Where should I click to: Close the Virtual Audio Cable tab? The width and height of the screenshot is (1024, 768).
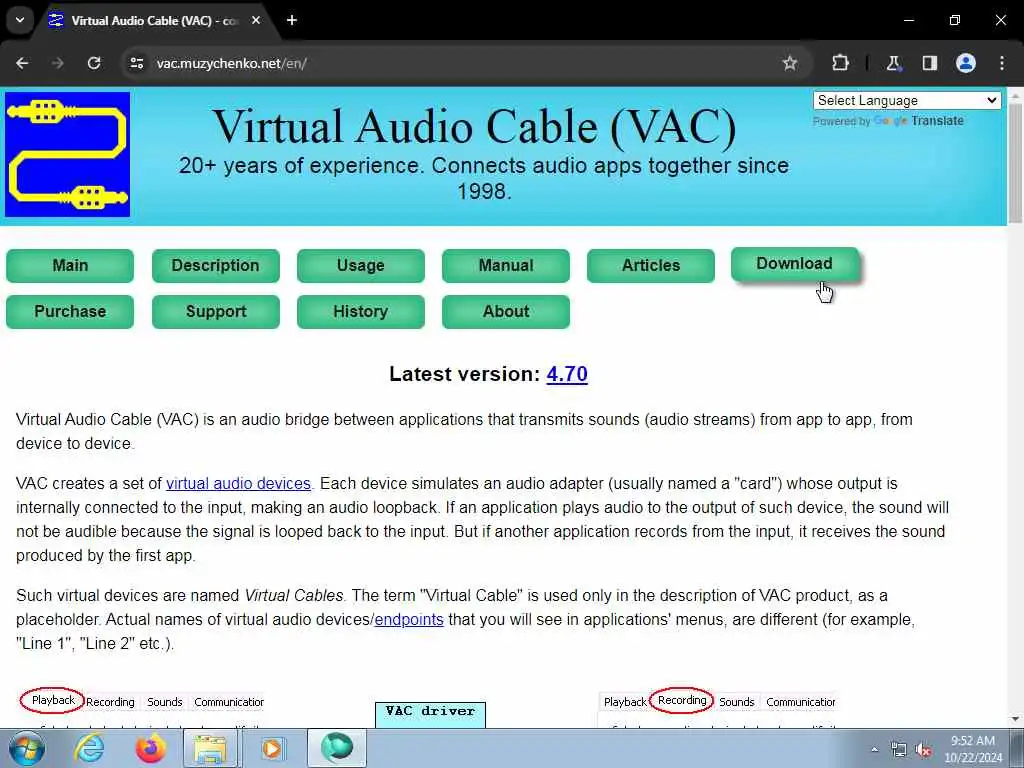(x=256, y=20)
